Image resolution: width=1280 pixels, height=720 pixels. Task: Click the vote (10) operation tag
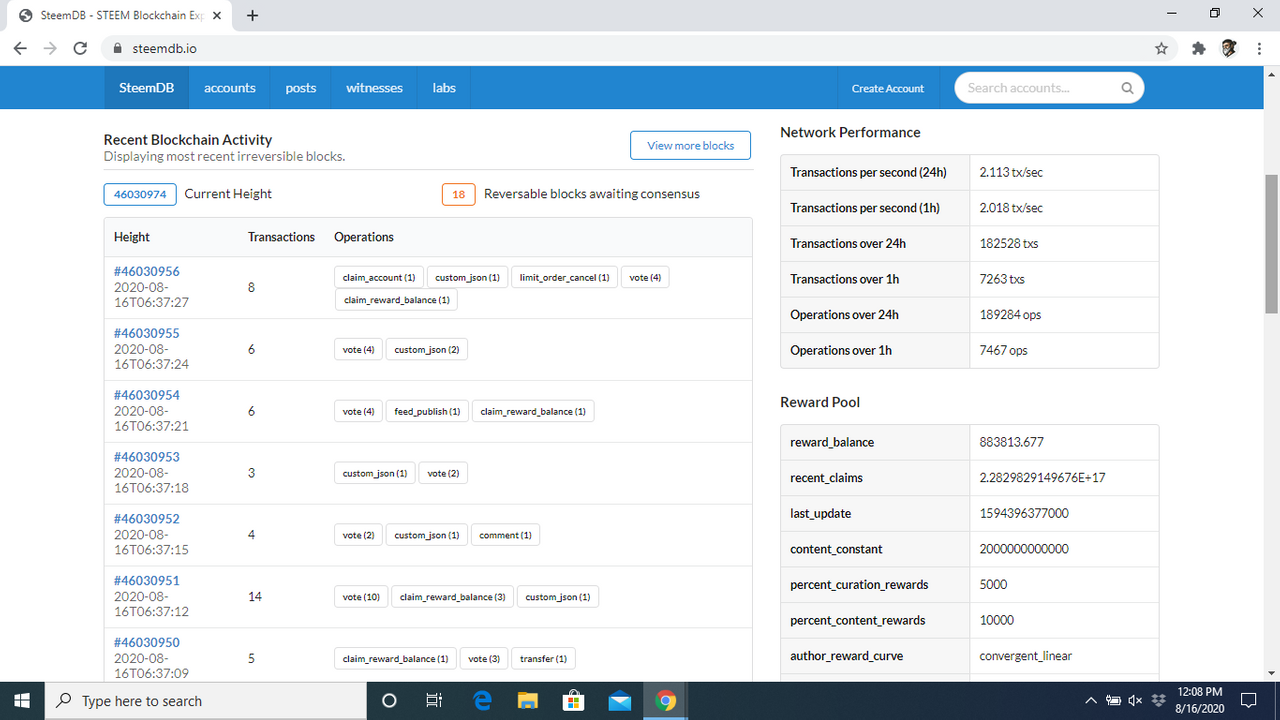361,597
